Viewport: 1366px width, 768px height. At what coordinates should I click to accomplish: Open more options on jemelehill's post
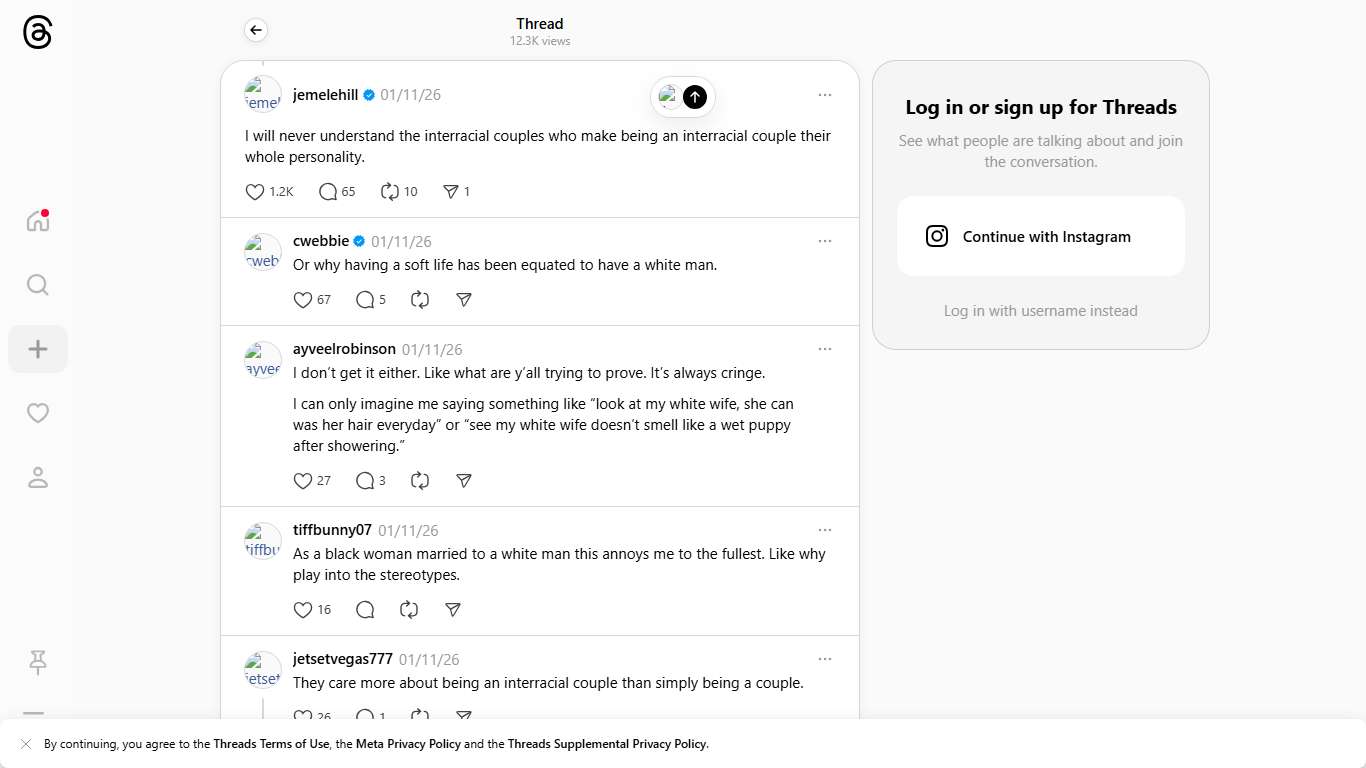[x=825, y=95]
